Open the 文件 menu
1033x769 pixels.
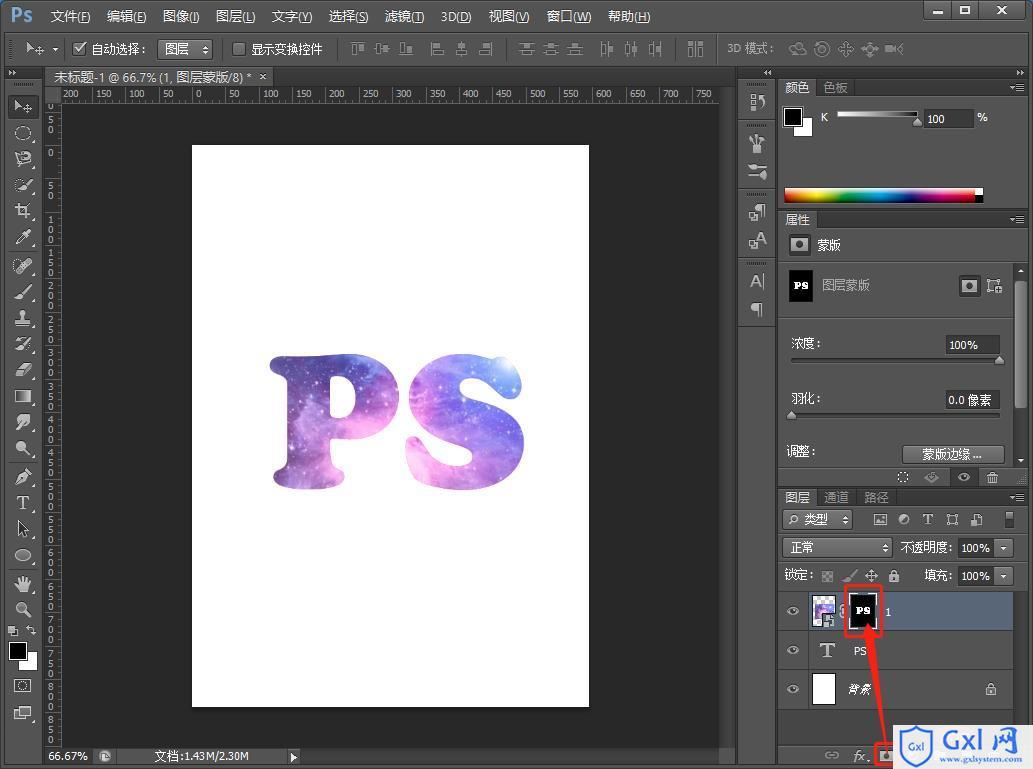click(x=70, y=16)
